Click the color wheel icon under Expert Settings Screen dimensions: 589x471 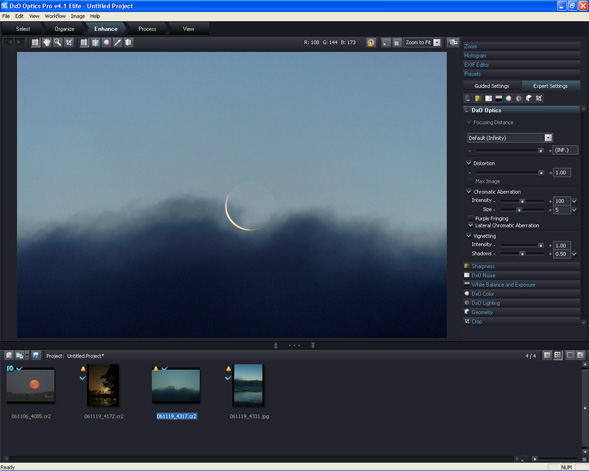coord(508,98)
